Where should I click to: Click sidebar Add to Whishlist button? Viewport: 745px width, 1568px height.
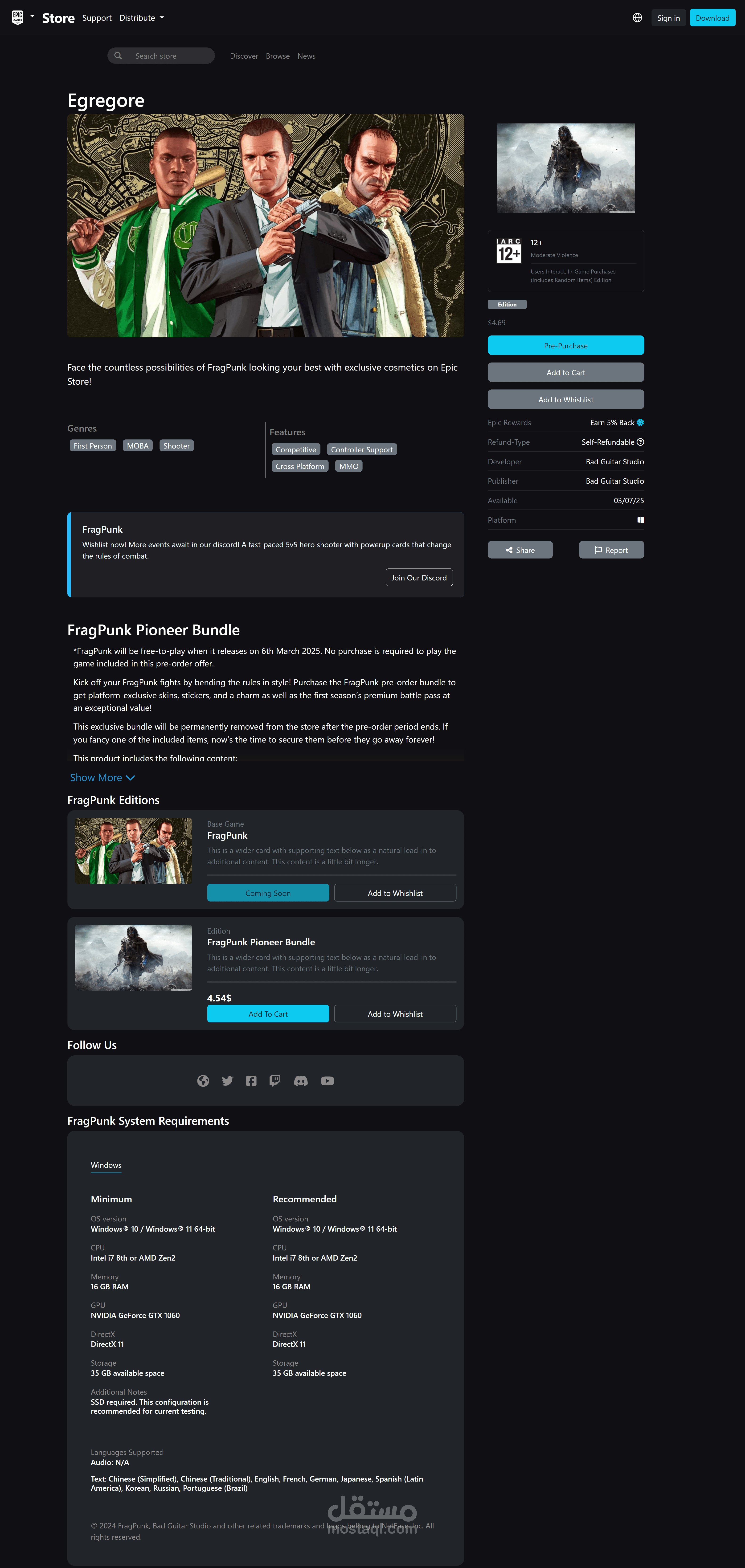pyautogui.click(x=565, y=399)
